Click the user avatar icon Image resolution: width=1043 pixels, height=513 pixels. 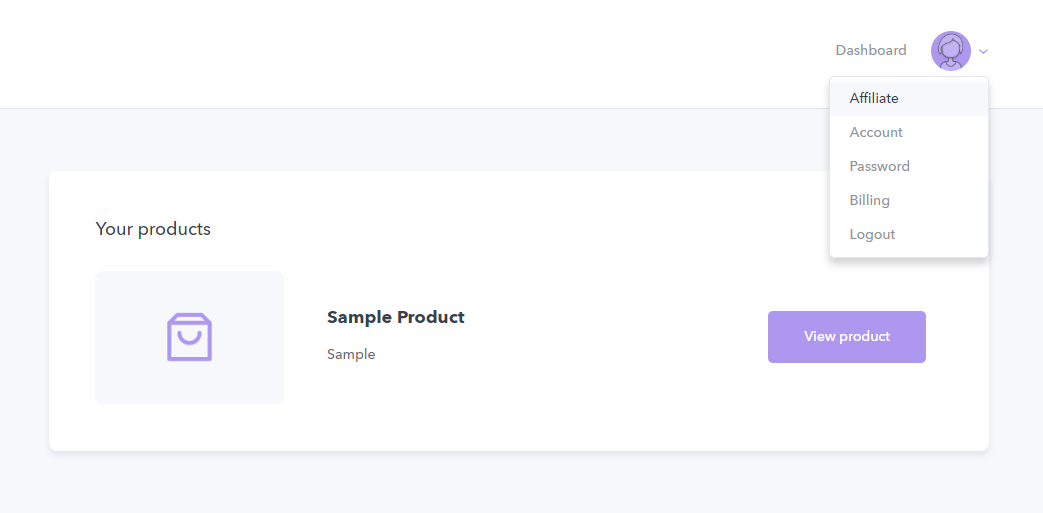tap(950, 51)
